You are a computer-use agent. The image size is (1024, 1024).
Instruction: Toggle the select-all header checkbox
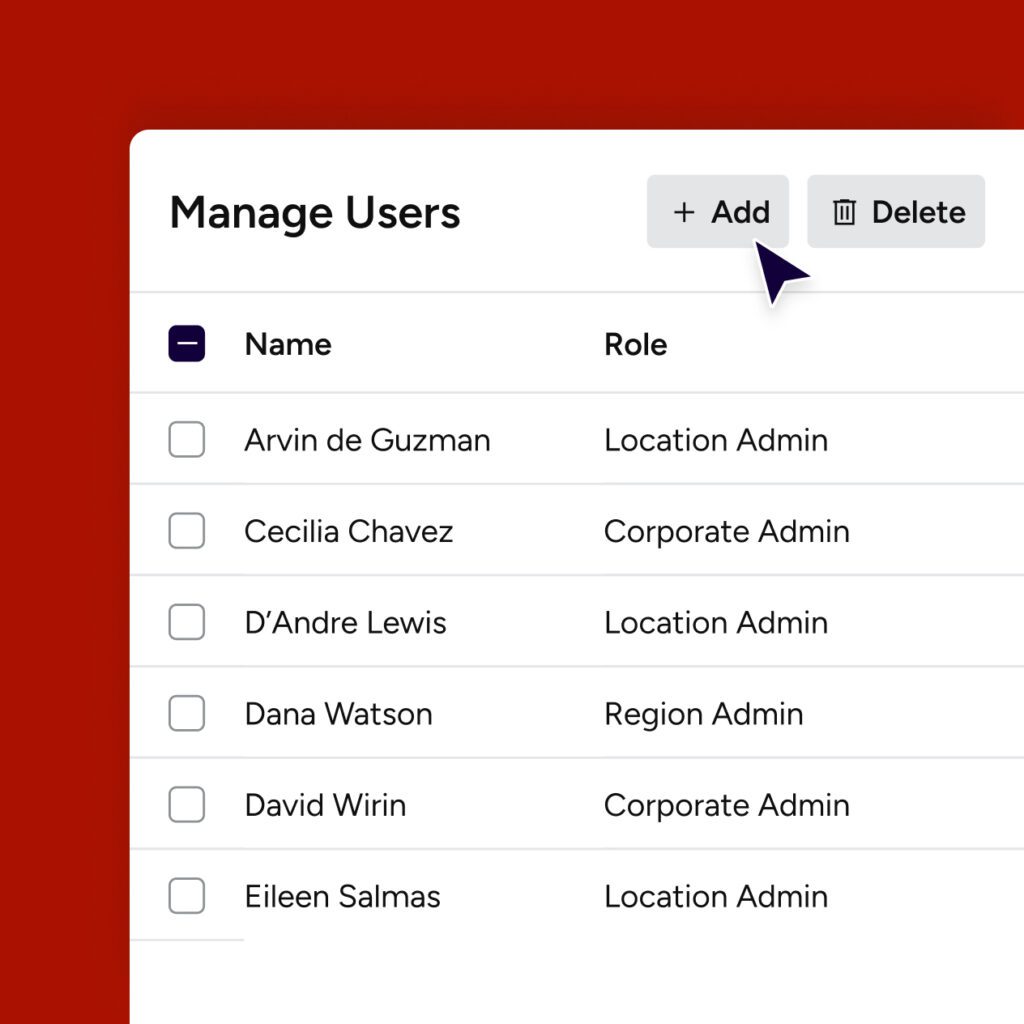pyautogui.click(x=187, y=344)
